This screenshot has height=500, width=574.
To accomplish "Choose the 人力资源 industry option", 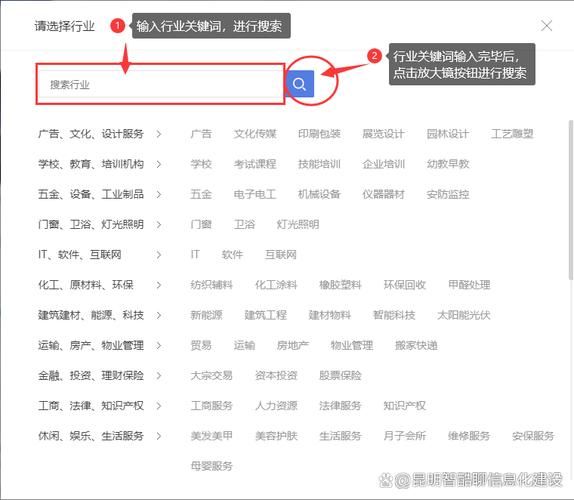I will tap(276, 406).
